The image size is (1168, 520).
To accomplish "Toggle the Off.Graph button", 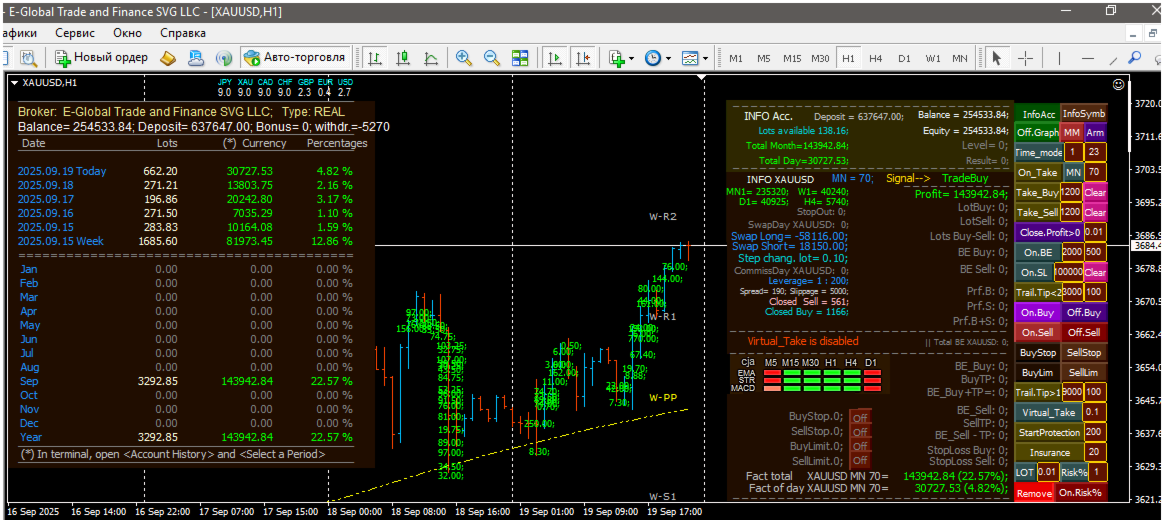I will tap(1038, 133).
